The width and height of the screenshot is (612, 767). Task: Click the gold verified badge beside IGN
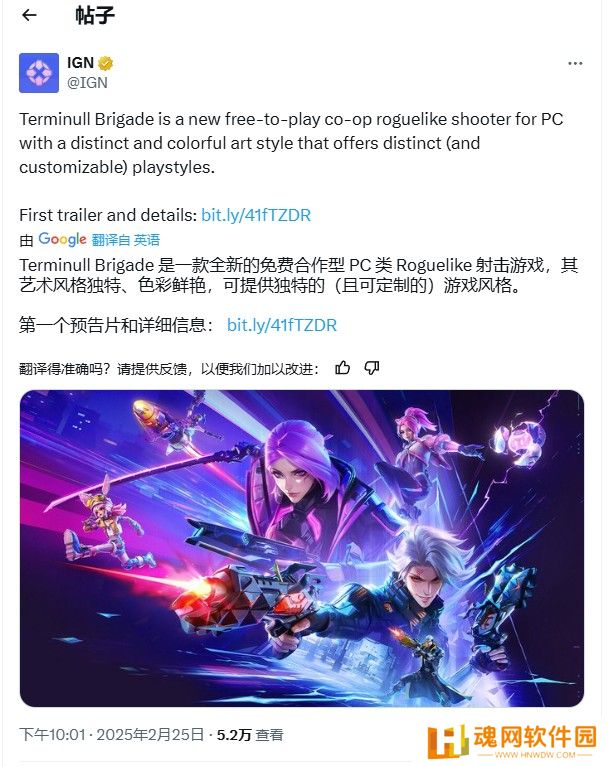click(x=105, y=63)
